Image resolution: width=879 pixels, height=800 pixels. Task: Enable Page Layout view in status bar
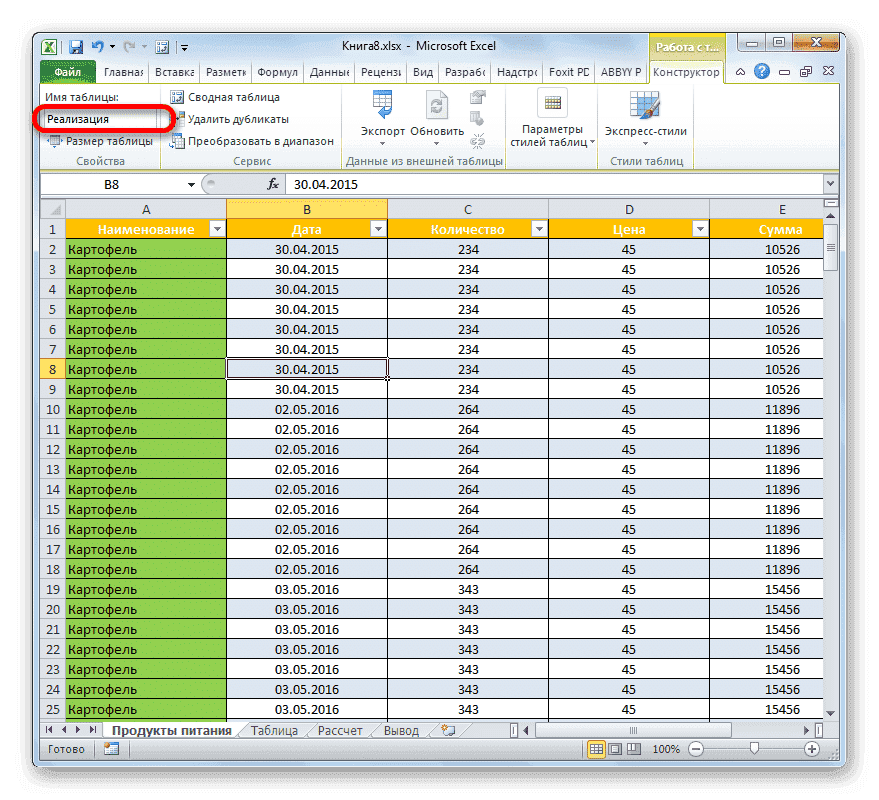[617, 750]
